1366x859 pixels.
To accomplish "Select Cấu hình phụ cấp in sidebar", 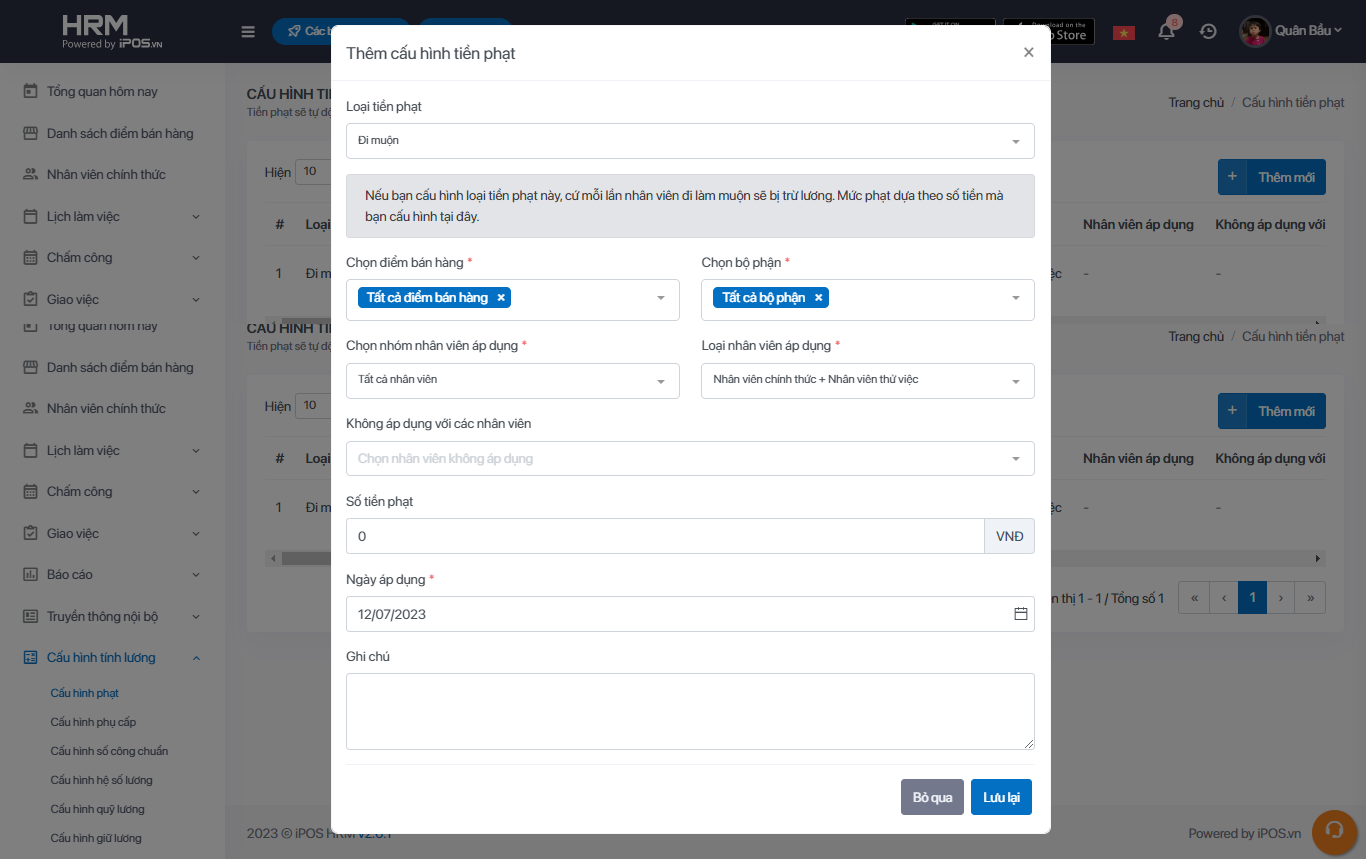I will (x=93, y=722).
